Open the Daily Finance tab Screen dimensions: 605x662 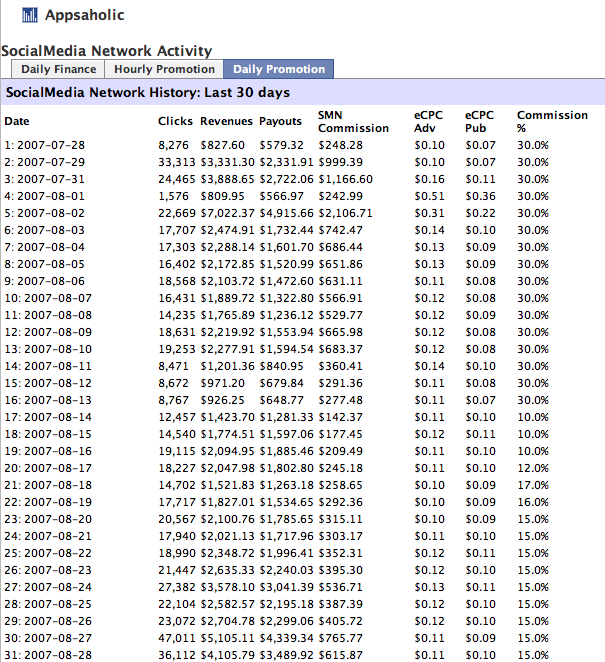pos(59,69)
